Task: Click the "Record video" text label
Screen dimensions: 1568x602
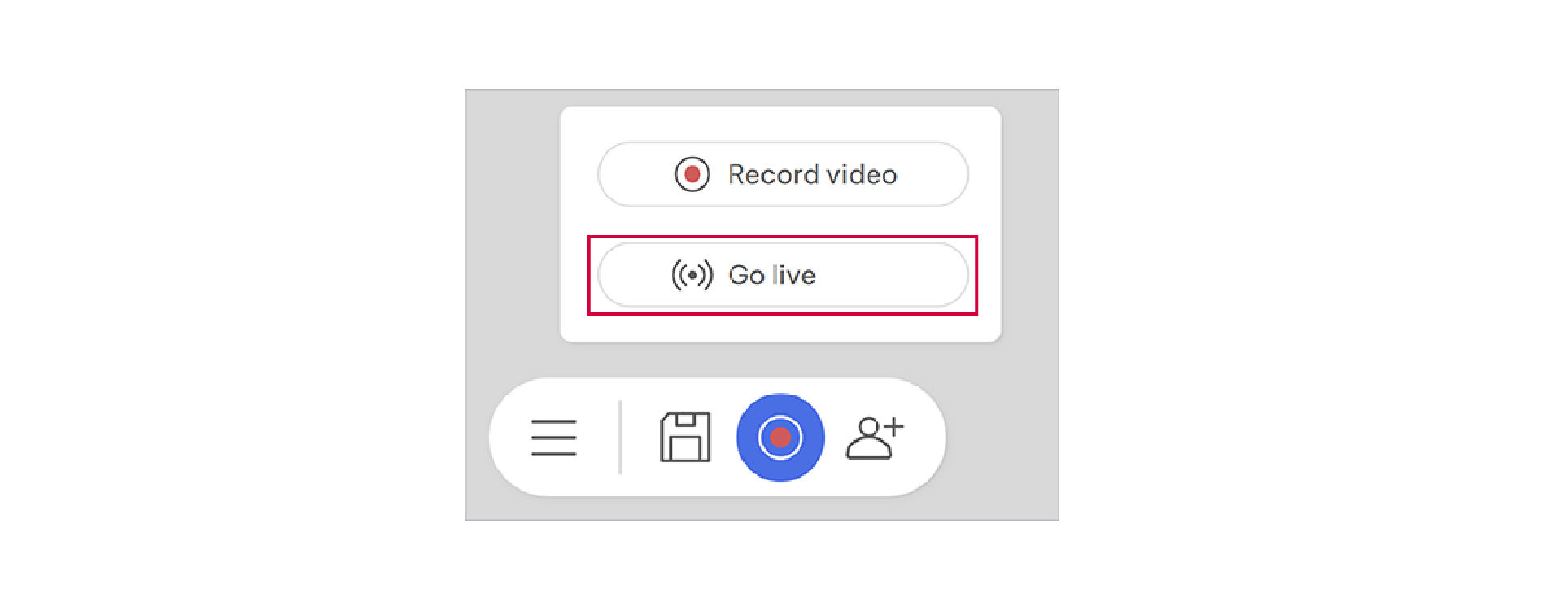Action: (812, 174)
